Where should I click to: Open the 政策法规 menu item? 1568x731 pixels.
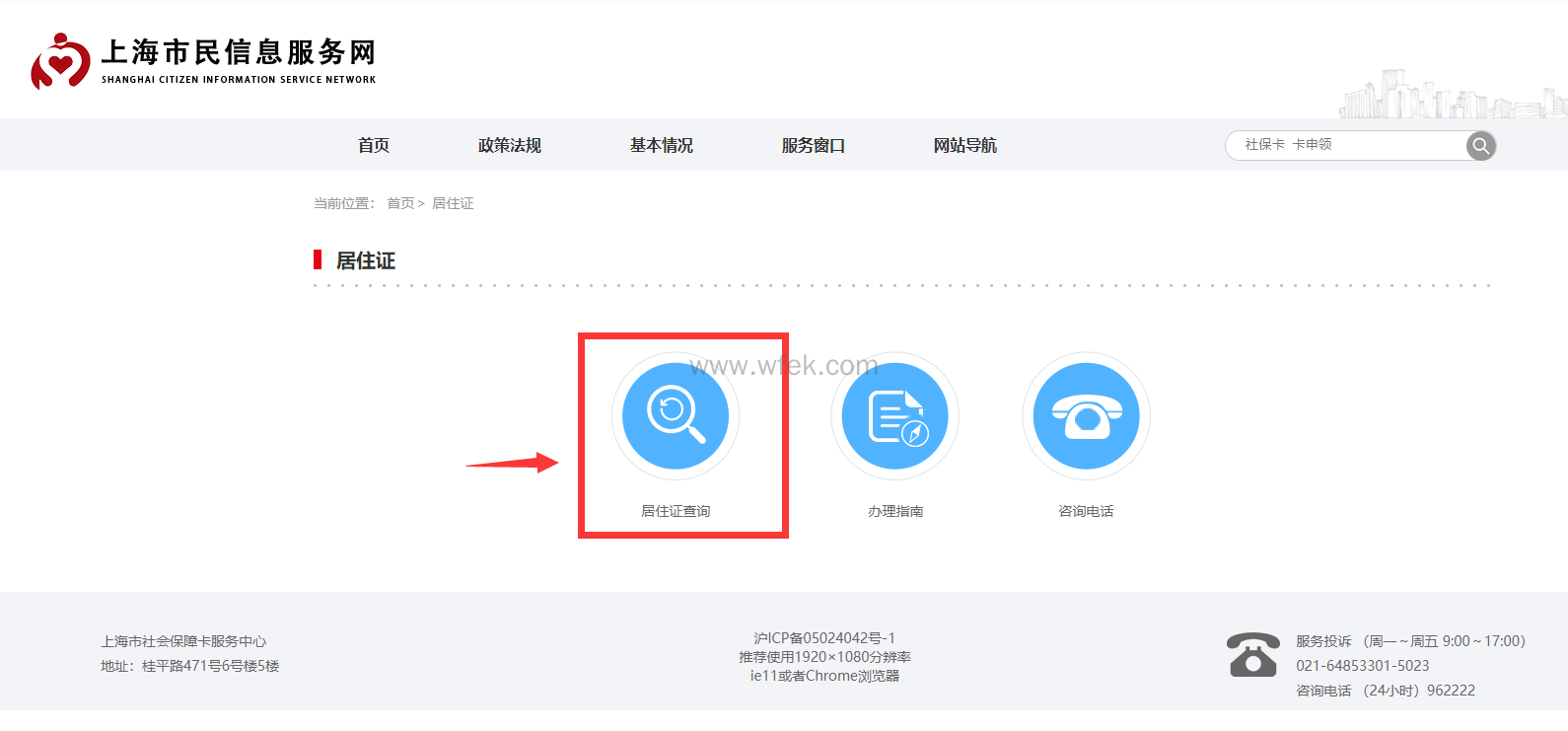[x=510, y=145]
